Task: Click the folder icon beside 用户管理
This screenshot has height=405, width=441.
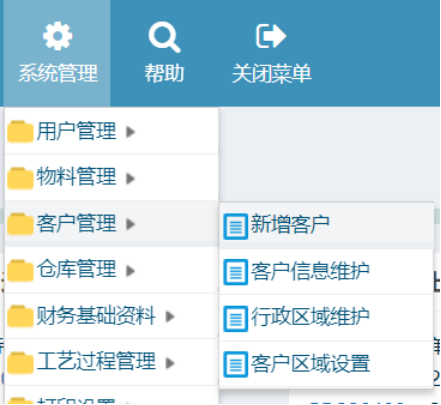Action: pos(20,132)
